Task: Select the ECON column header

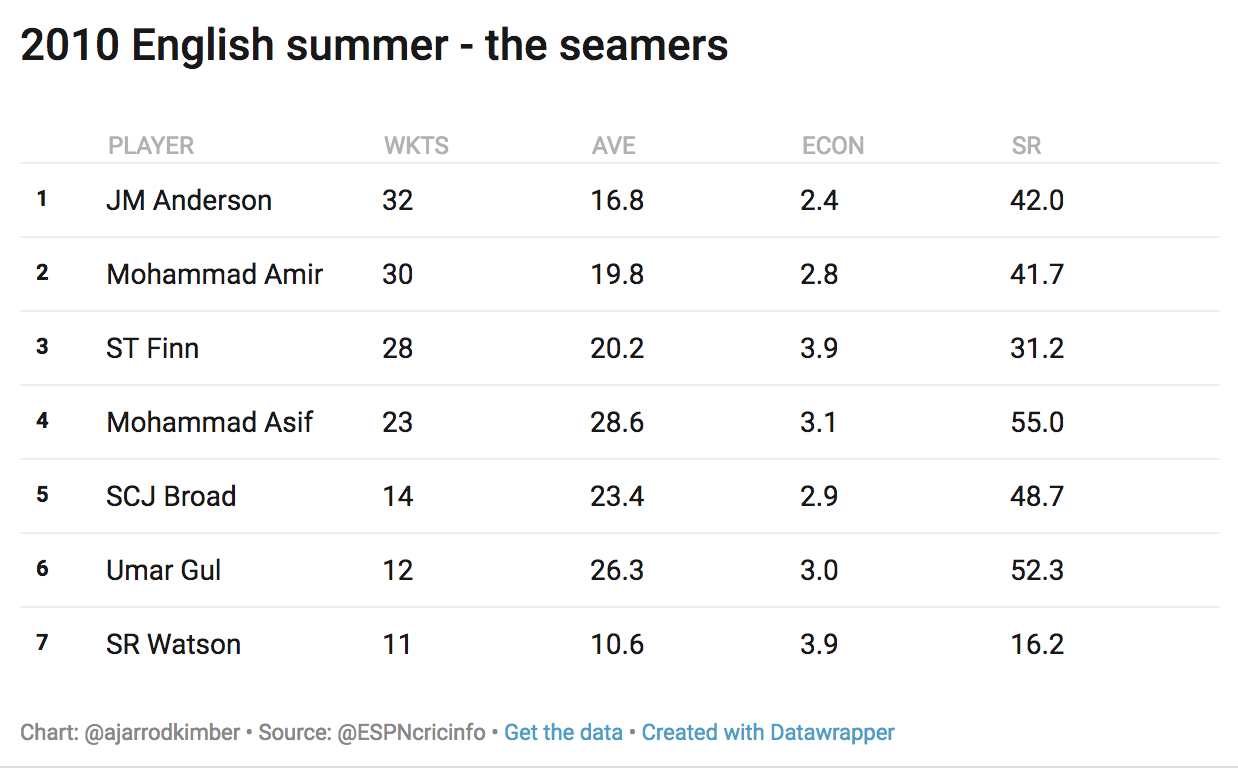Action: pyautogui.click(x=832, y=146)
